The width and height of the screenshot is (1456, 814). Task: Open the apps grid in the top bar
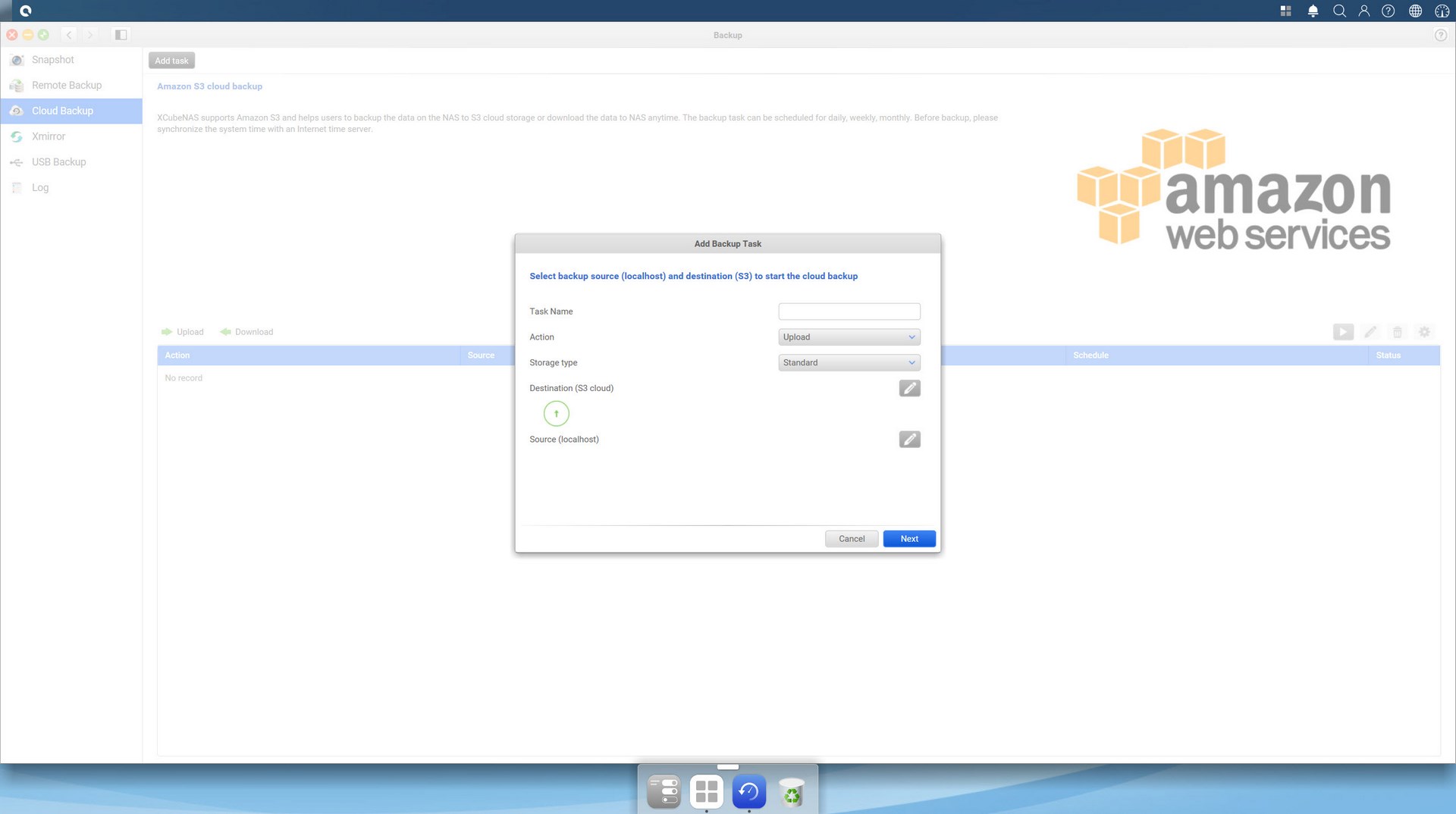[x=1285, y=11]
